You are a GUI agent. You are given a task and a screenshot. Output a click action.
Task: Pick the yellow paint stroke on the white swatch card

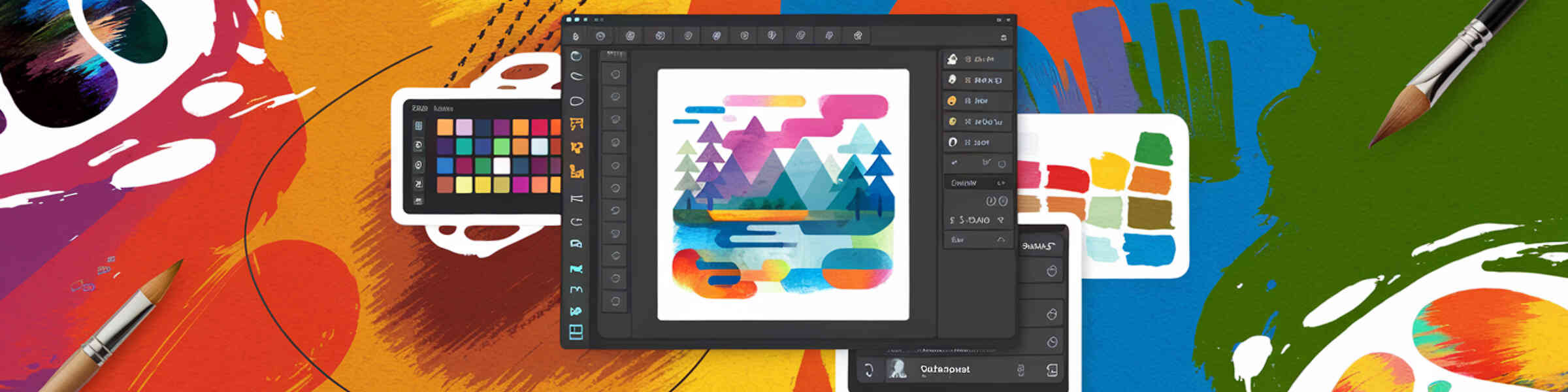coord(1109,171)
